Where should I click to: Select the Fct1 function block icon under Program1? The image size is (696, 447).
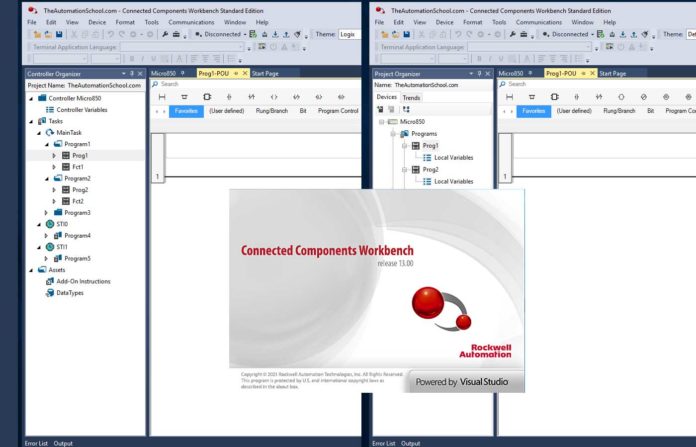click(65, 167)
